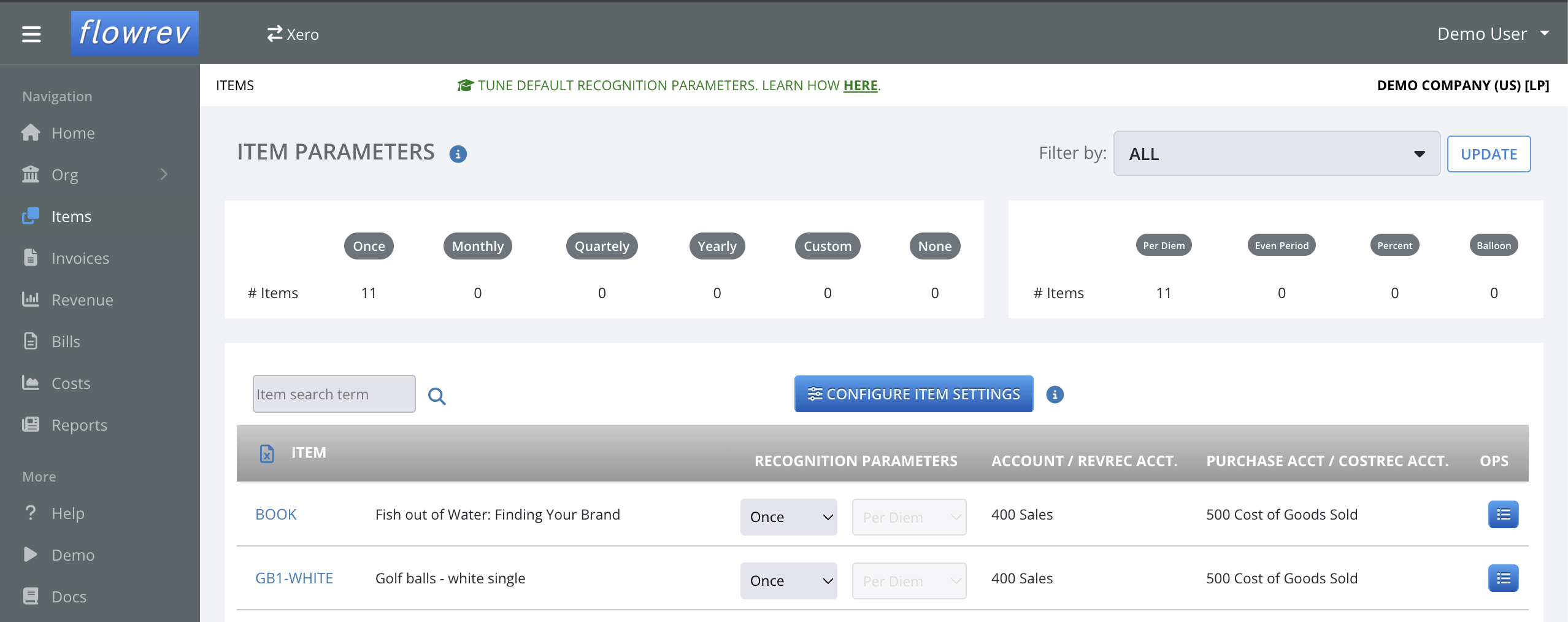Open the Per Diem dropdown for GB1-WHITE
The height and width of the screenshot is (622, 1568).
tap(909, 581)
